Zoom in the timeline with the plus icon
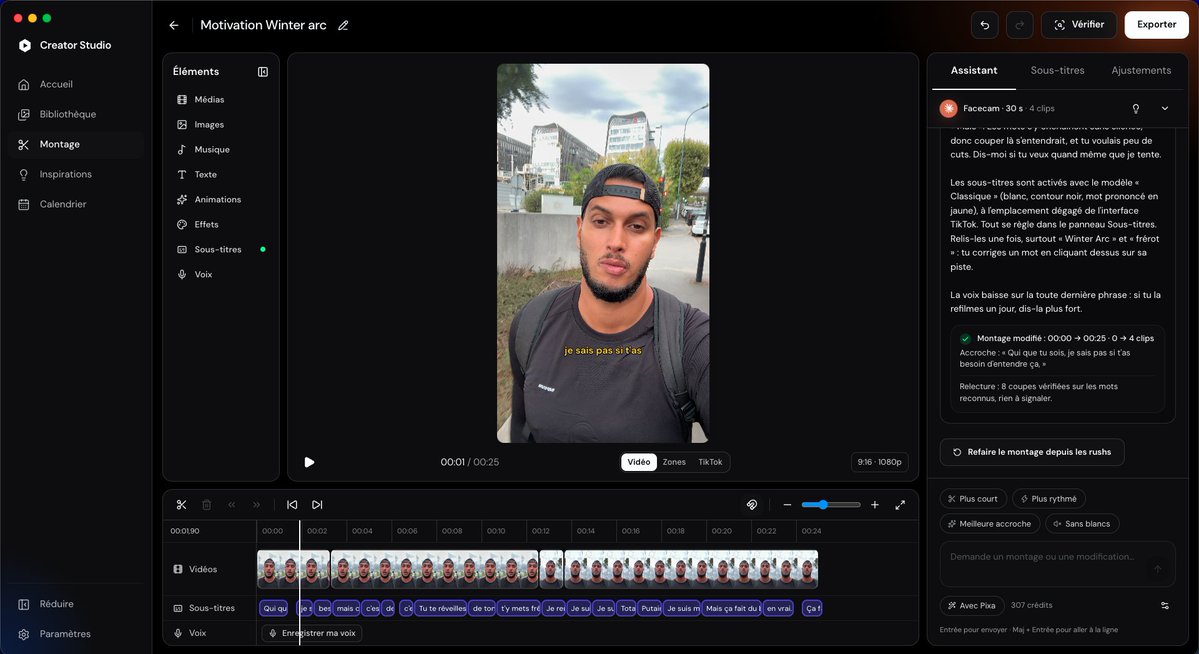This screenshot has width=1199, height=654. coord(875,505)
